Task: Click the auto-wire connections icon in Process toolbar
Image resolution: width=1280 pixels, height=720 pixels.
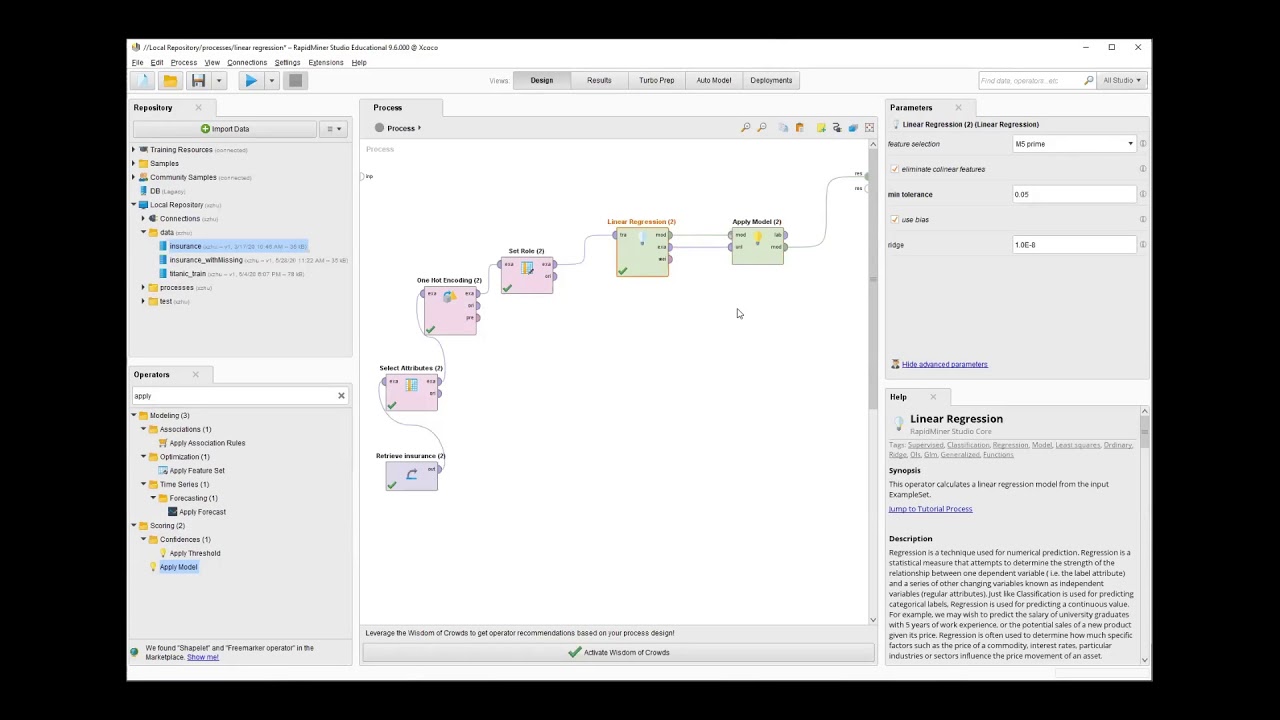Action: 837,128
